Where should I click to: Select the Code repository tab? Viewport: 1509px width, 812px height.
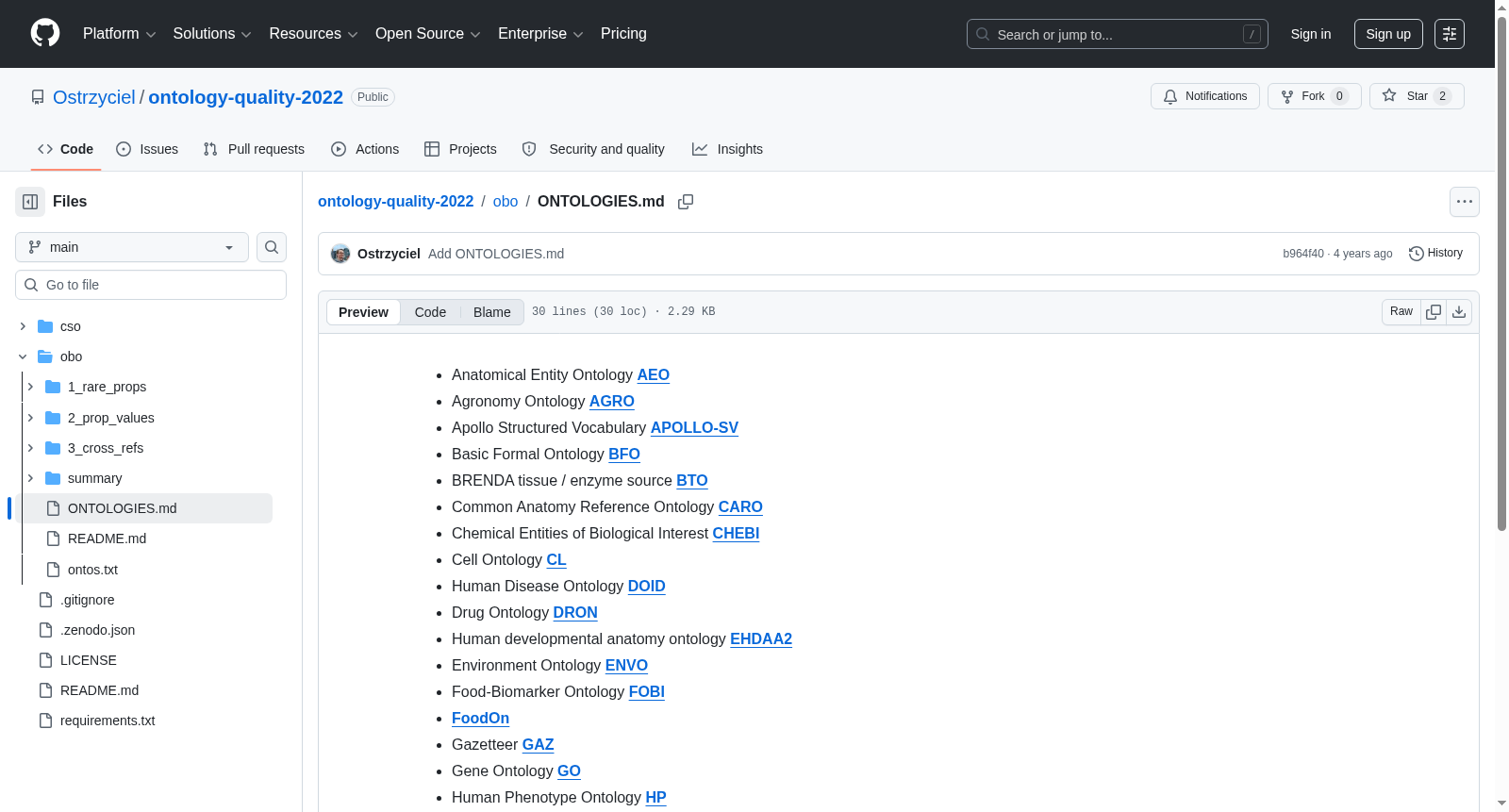coord(66,149)
